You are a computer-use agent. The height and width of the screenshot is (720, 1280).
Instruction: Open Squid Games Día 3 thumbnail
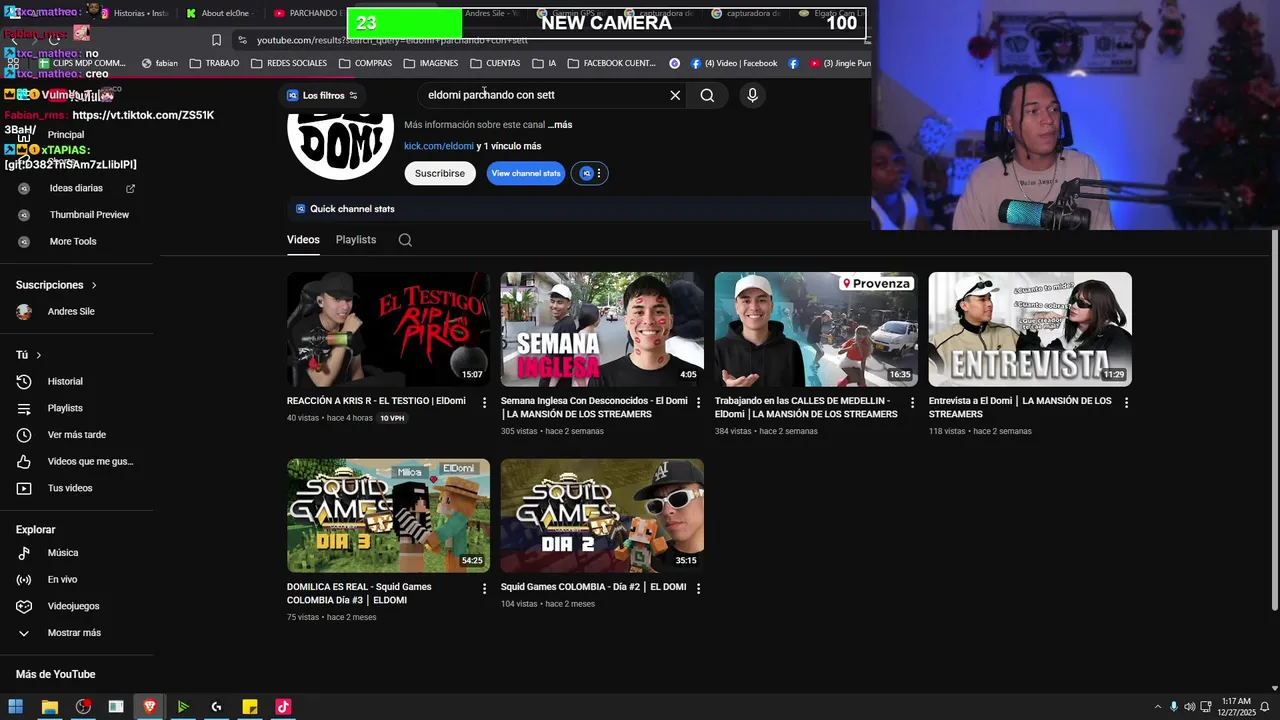click(x=388, y=516)
